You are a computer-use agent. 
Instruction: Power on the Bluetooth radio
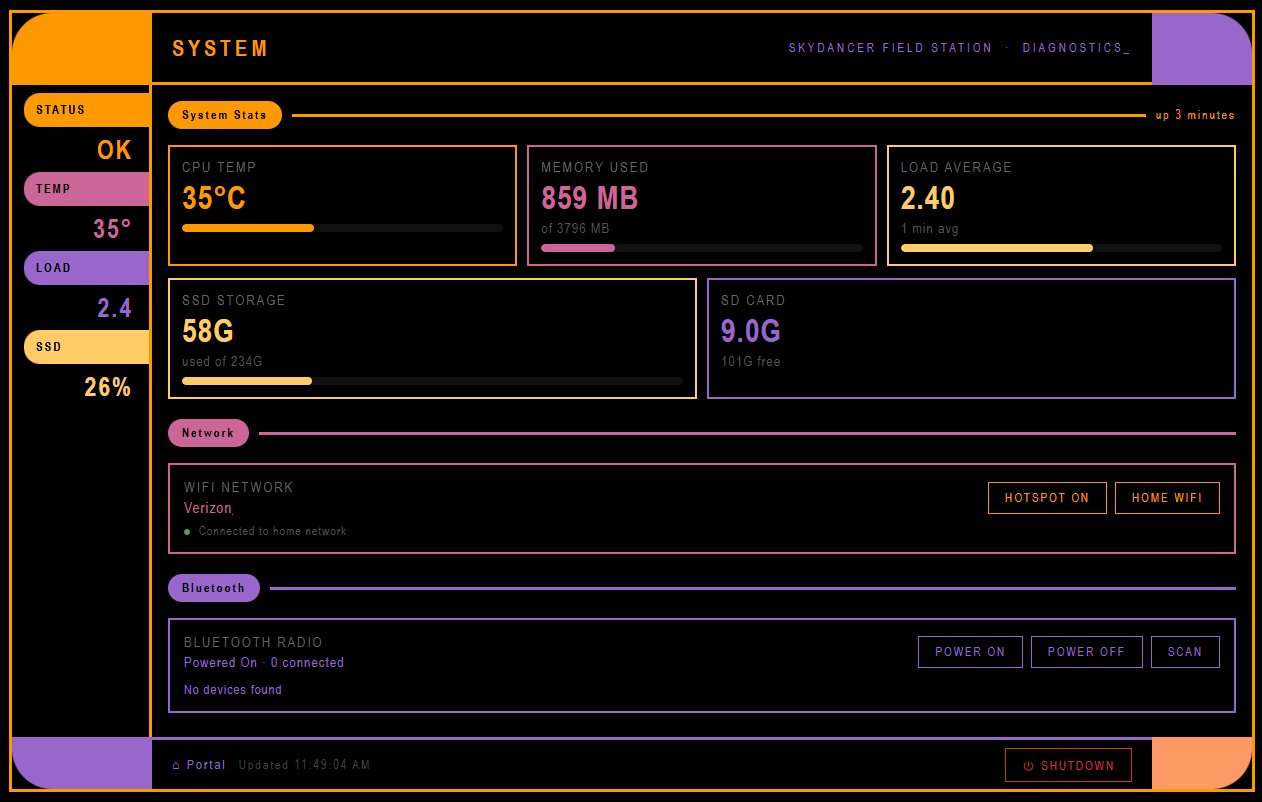pyautogui.click(x=970, y=652)
